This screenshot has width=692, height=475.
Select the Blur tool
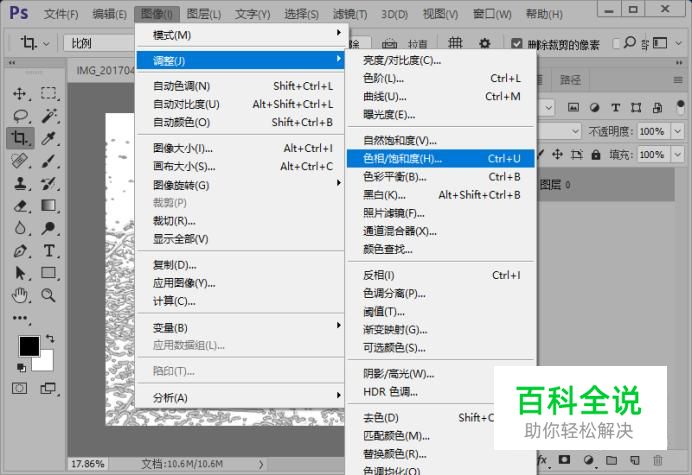pos(20,228)
